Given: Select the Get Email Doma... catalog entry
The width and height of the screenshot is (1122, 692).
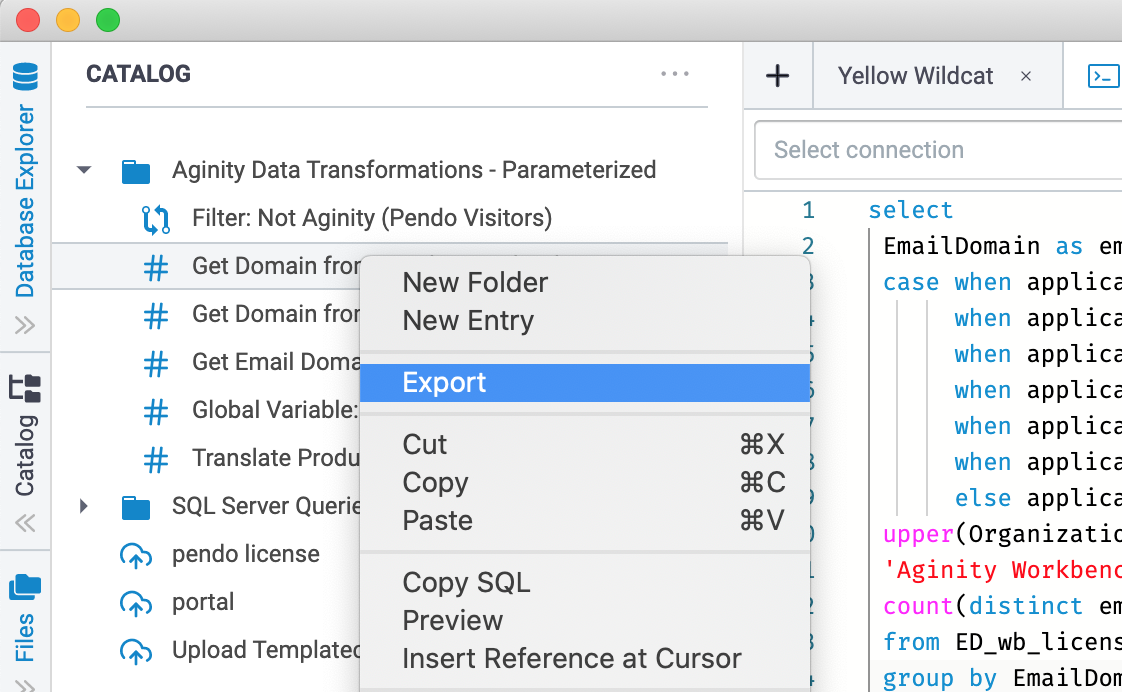Looking at the screenshot, I should click(x=275, y=362).
